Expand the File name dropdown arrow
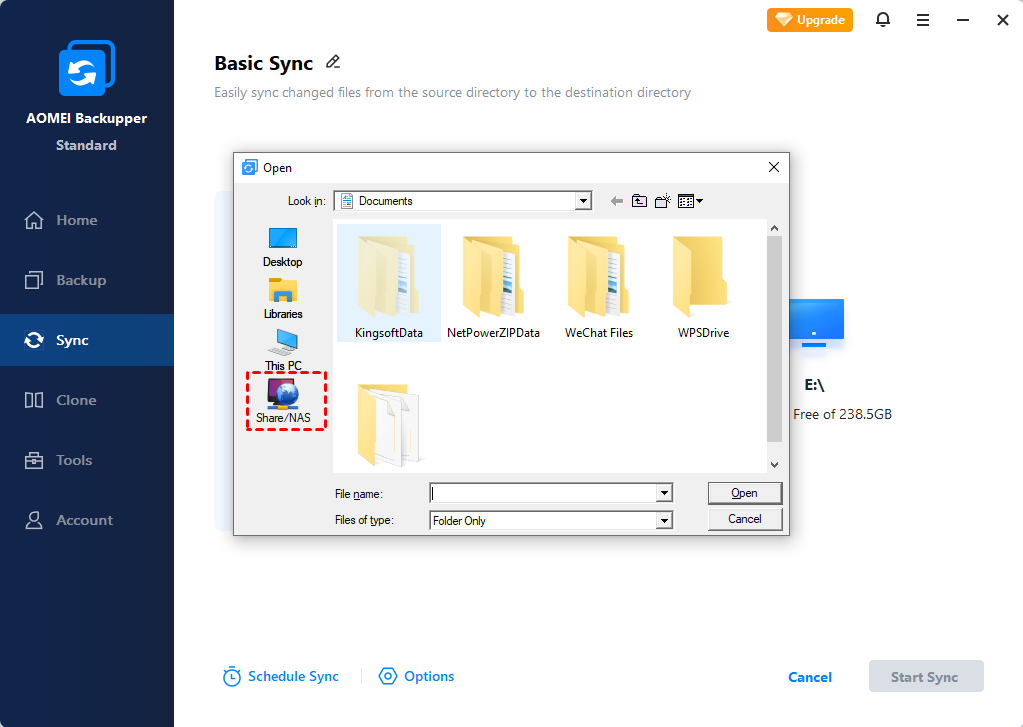1023x727 pixels. 664,493
